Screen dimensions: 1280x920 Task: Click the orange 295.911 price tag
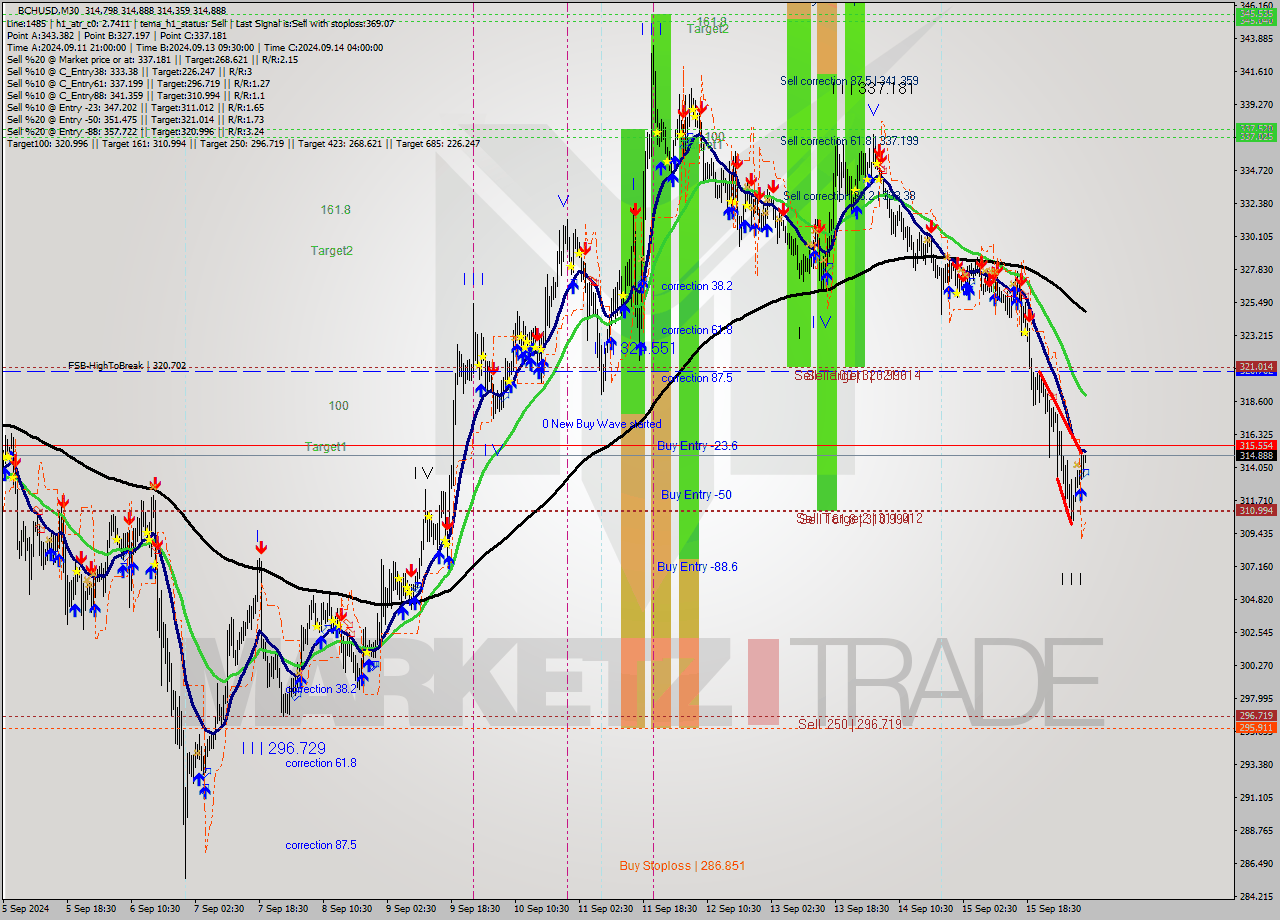click(x=1256, y=728)
